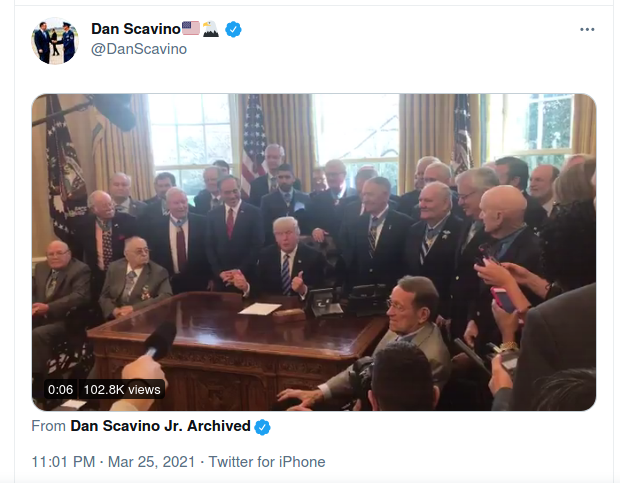Click the pink phone held up in the video
This screenshot has width=620, height=483.
[503, 299]
